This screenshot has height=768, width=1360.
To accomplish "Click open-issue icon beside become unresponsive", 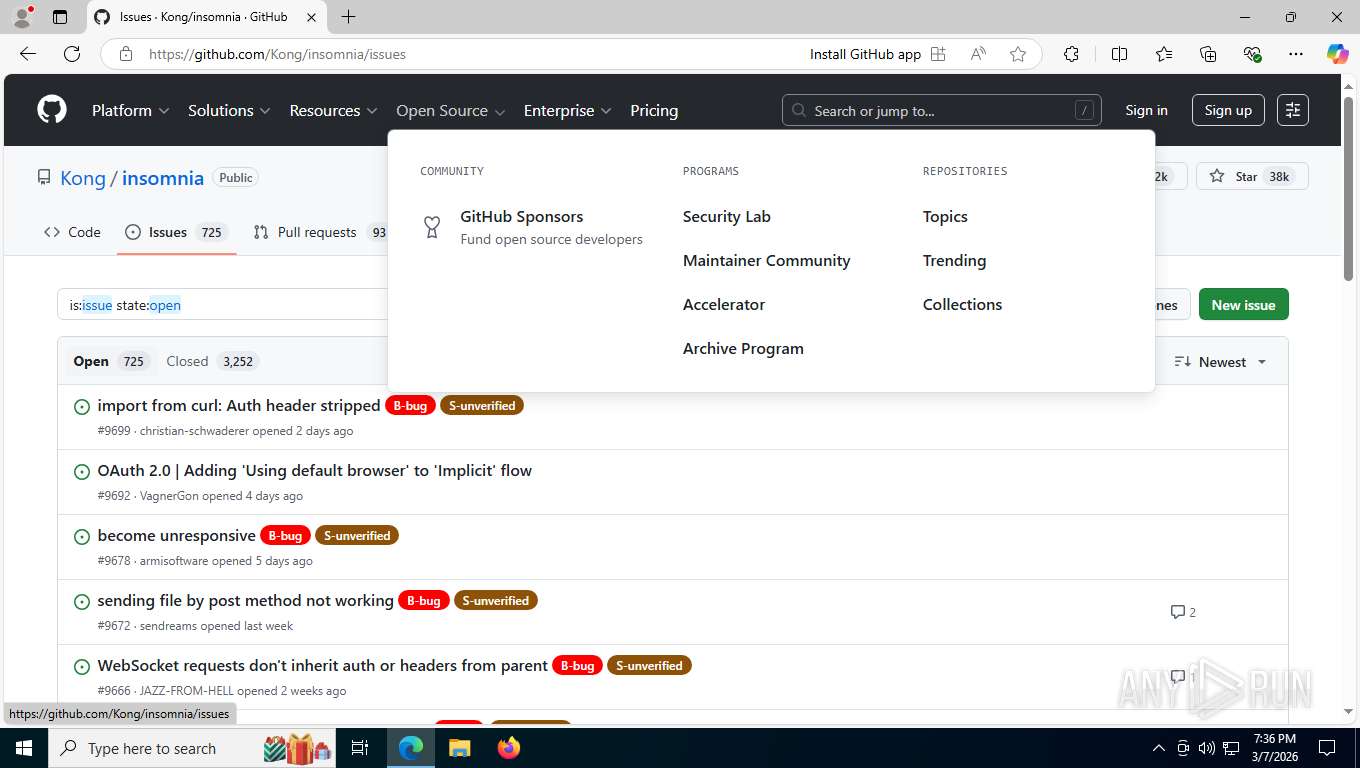I will click(82, 536).
